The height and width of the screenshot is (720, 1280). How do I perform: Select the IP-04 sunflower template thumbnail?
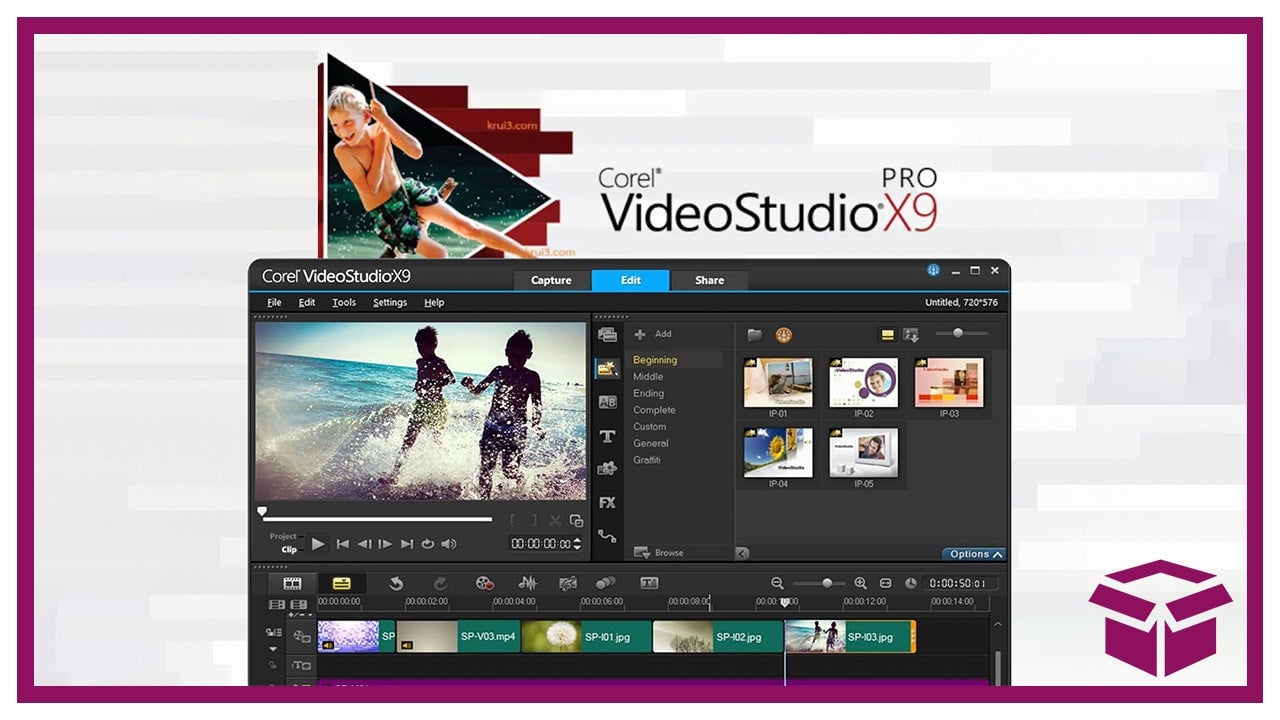click(x=778, y=453)
